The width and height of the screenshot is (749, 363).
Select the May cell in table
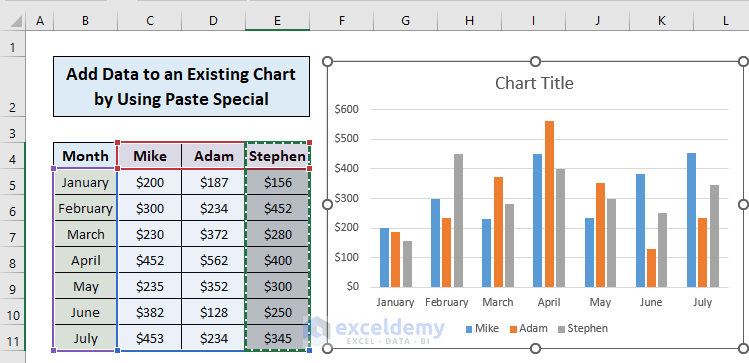click(x=86, y=286)
